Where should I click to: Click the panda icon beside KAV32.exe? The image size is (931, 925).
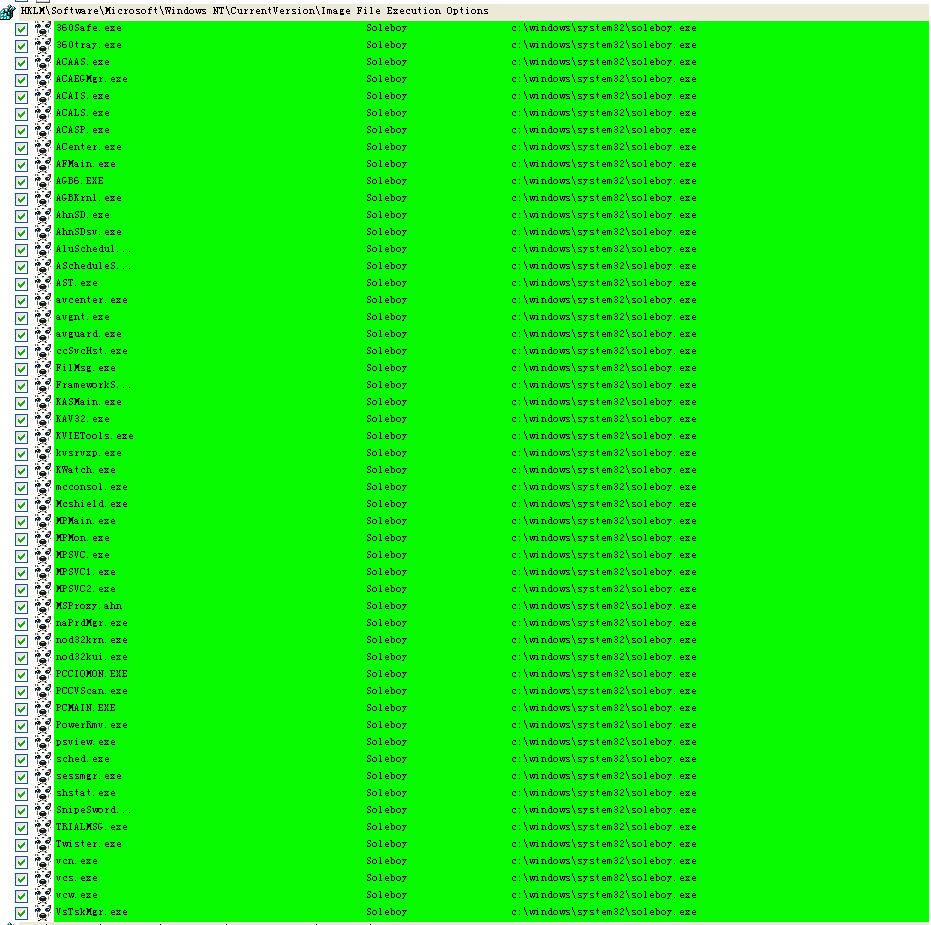(43, 419)
